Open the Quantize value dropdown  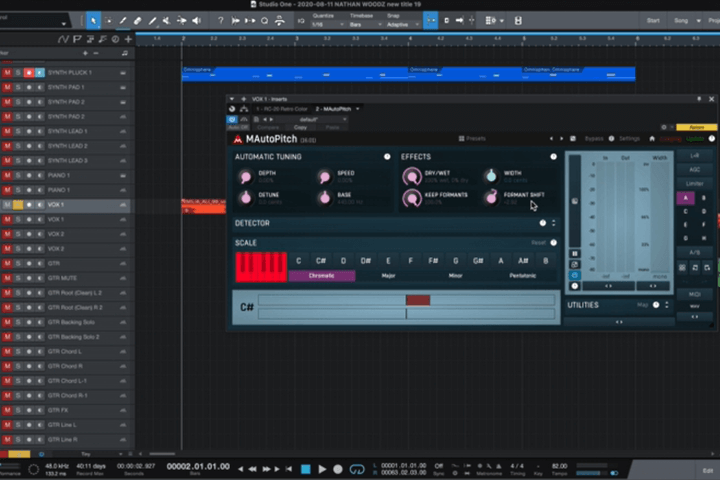[x=328, y=24]
